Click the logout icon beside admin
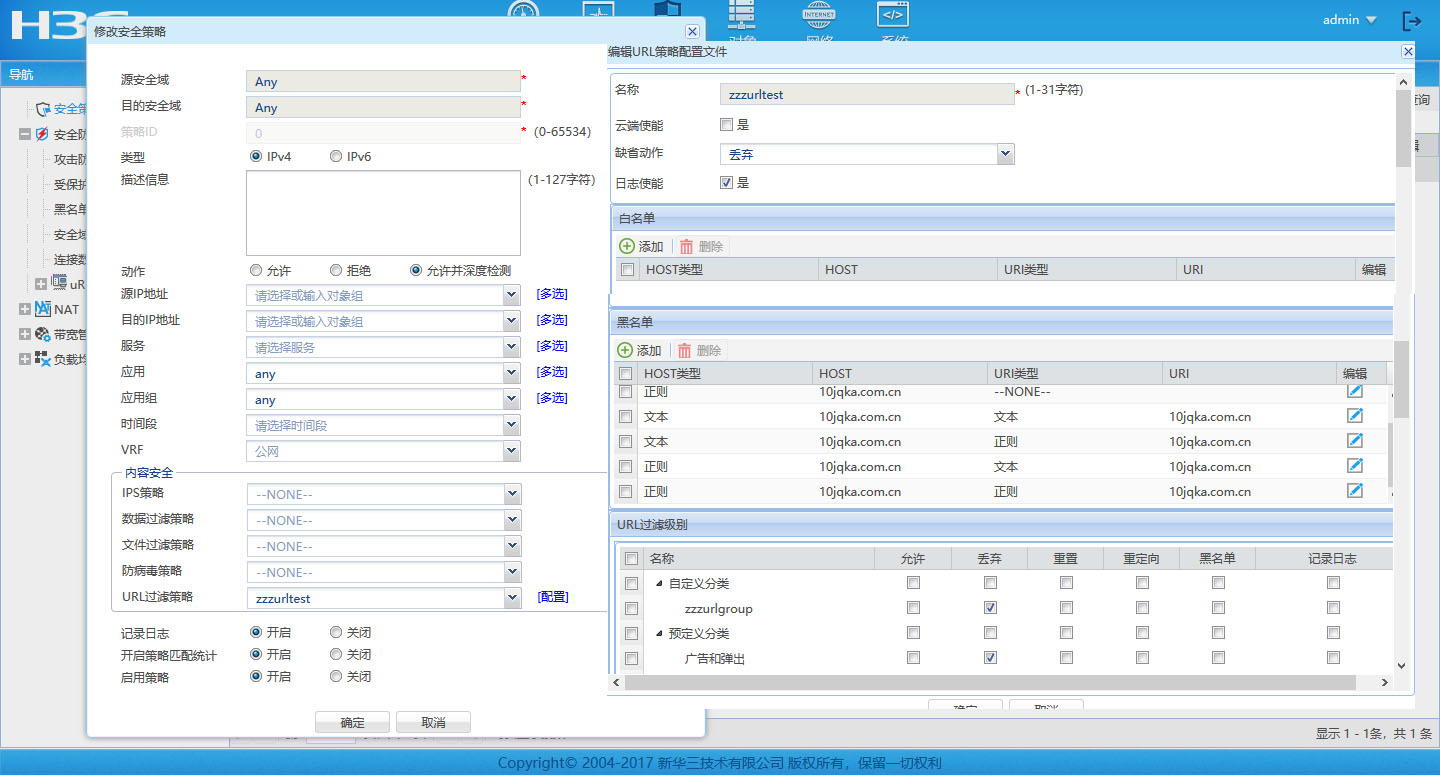 (1411, 21)
